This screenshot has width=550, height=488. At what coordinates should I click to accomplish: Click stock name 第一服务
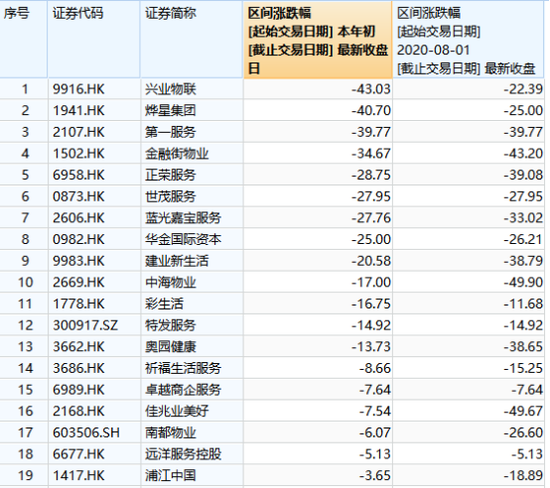point(170,132)
